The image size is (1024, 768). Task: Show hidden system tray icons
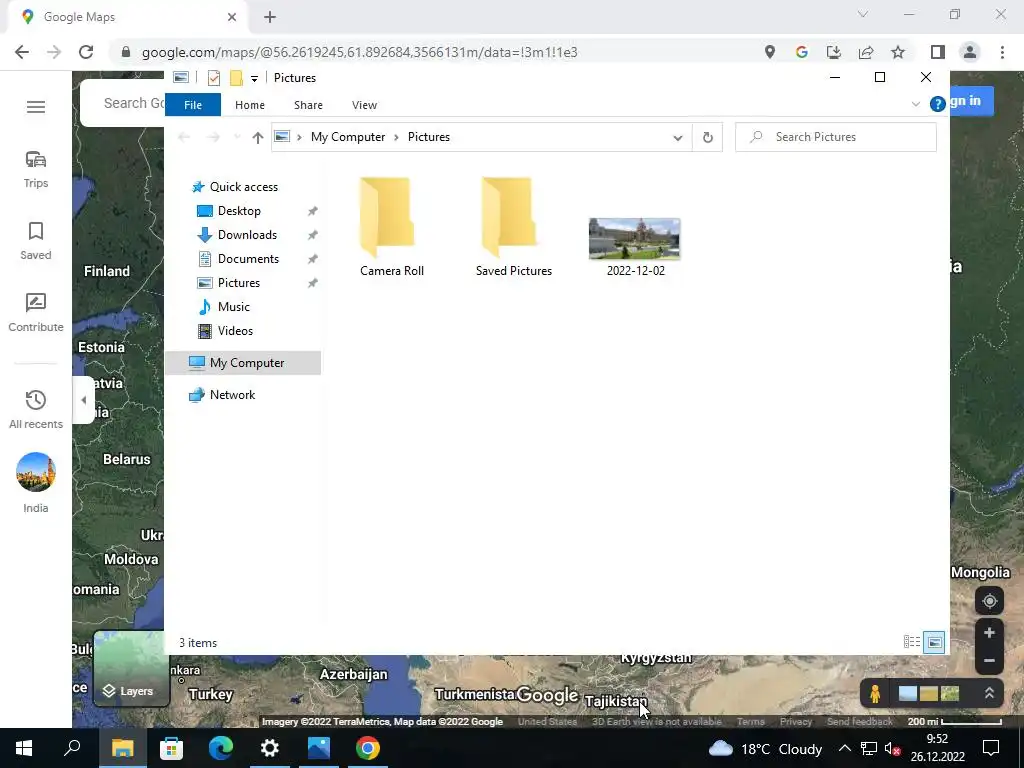844,748
